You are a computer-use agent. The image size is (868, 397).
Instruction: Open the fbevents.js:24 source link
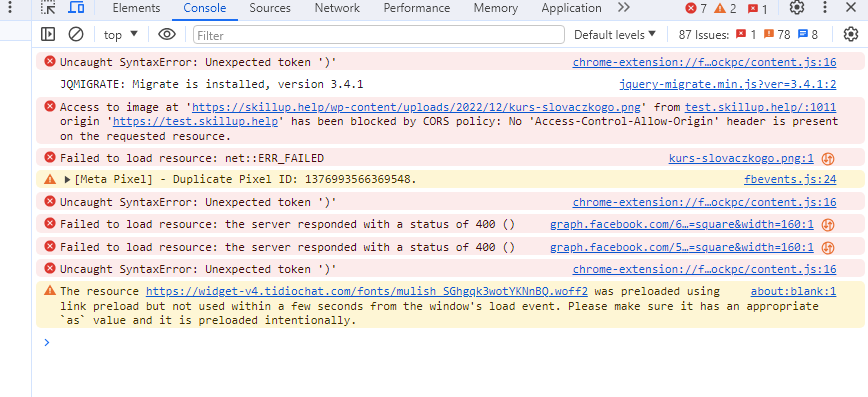[790, 179]
